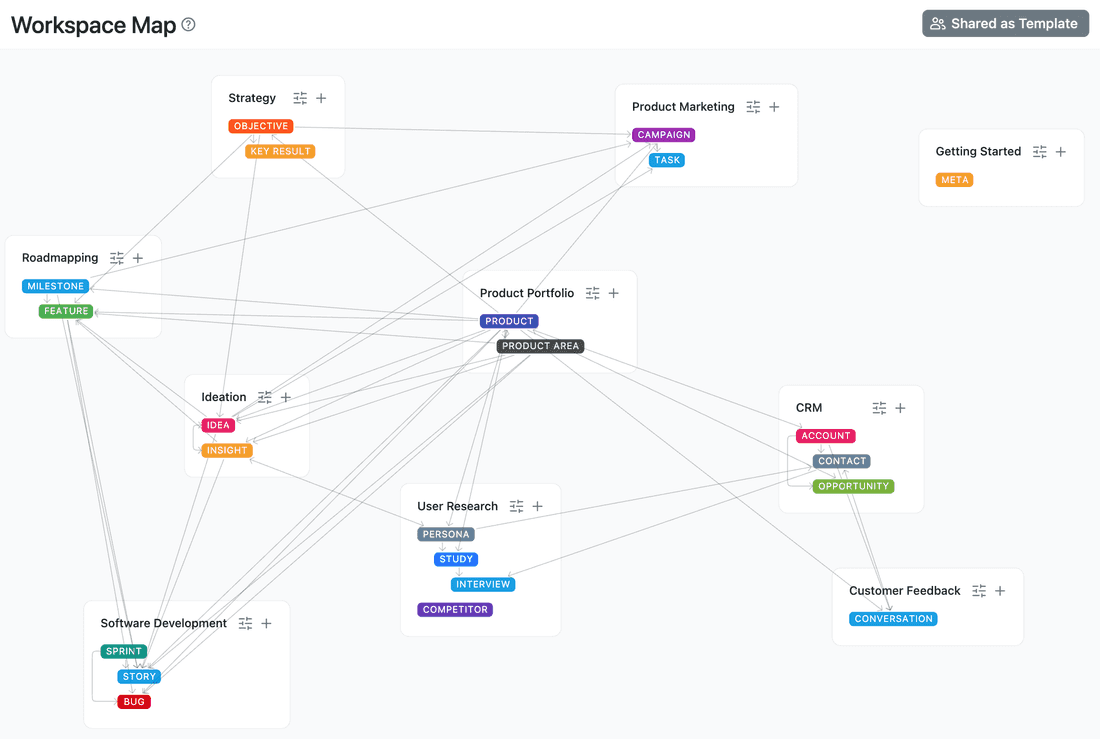This screenshot has height=739, width=1100.
Task: Click plus icon in CRM card
Action: pos(900,408)
